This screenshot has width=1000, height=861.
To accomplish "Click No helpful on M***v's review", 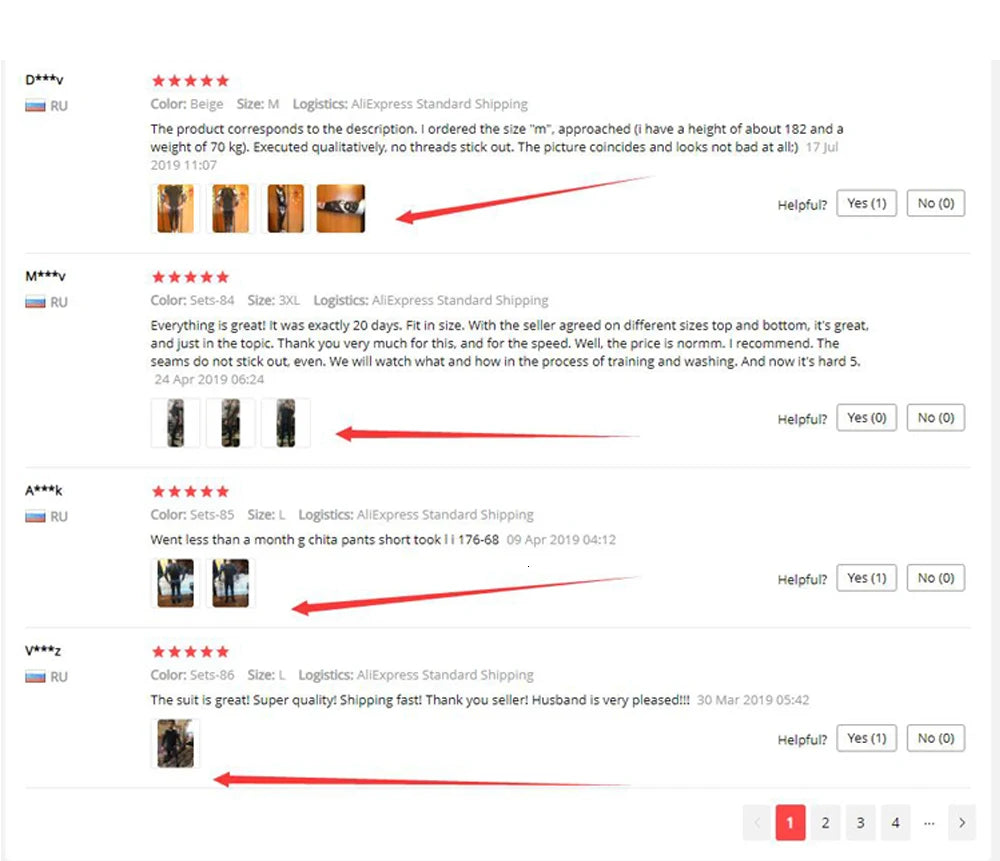I will coord(936,418).
